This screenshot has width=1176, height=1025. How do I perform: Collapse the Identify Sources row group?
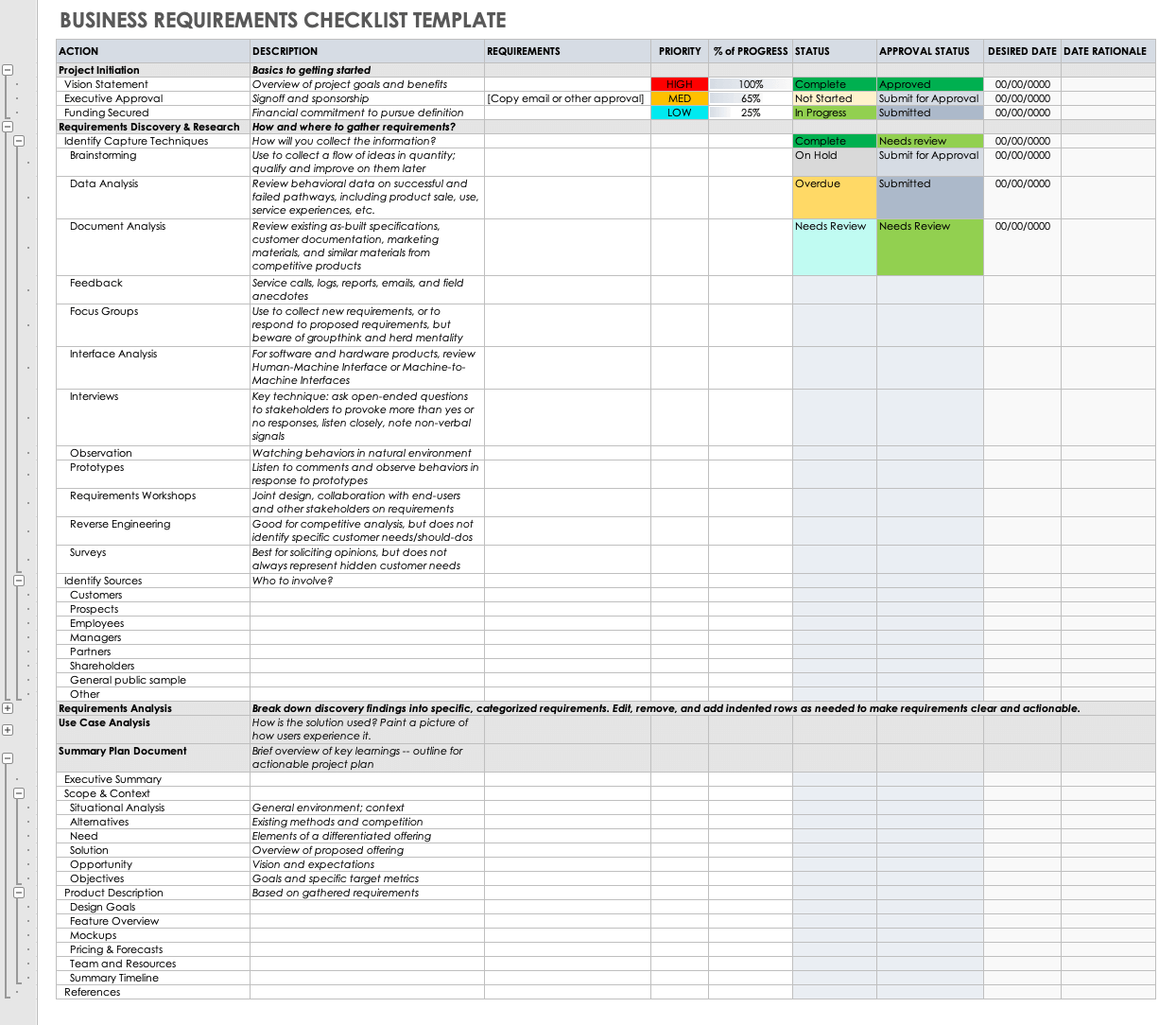point(19,581)
